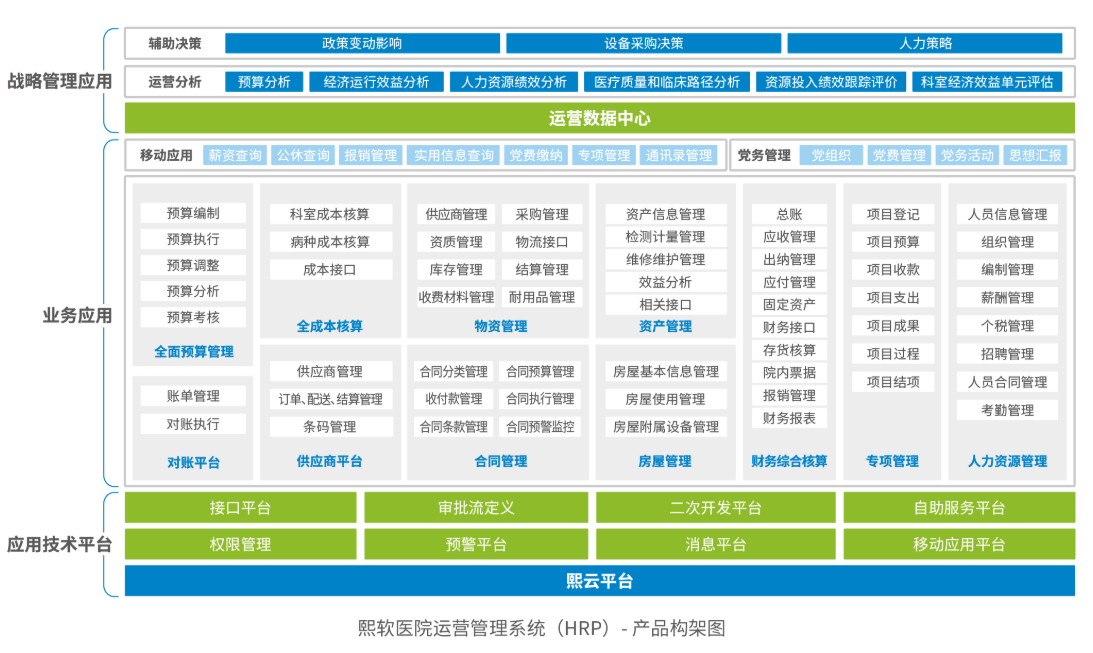Select 经济运行效益分析 in the 运营分析 row

[376, 82]
